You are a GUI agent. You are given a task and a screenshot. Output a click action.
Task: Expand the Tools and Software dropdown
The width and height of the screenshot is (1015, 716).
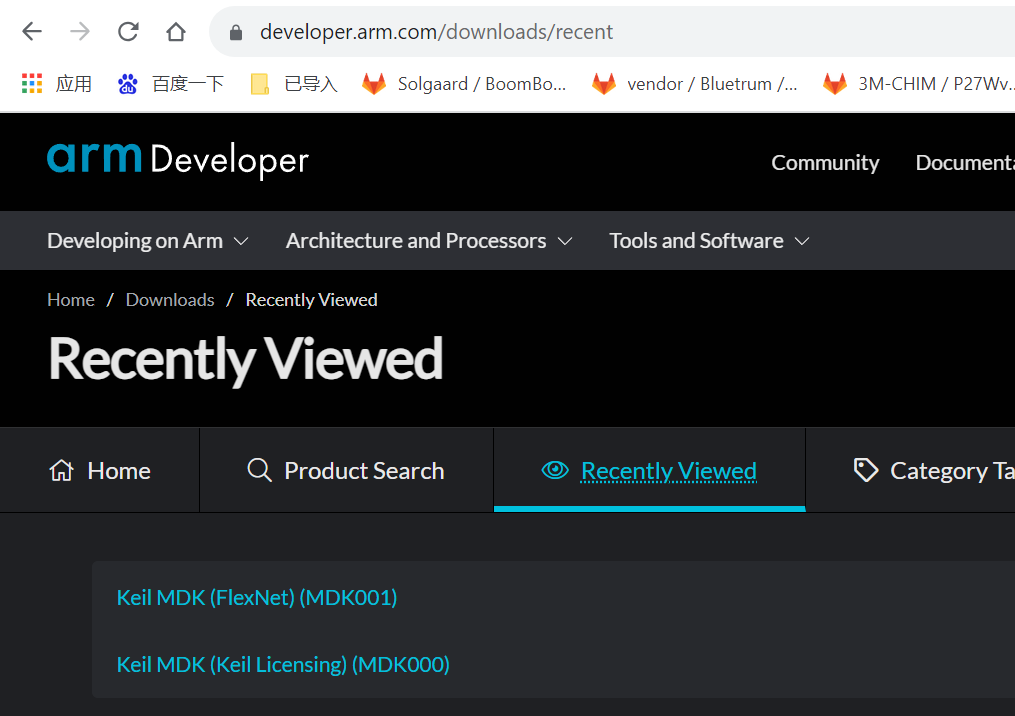coord(709,241)
